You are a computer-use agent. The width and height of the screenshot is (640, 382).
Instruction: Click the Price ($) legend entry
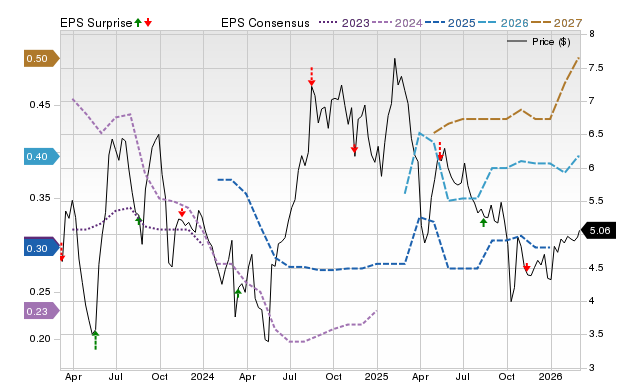[x=539, y=42]
